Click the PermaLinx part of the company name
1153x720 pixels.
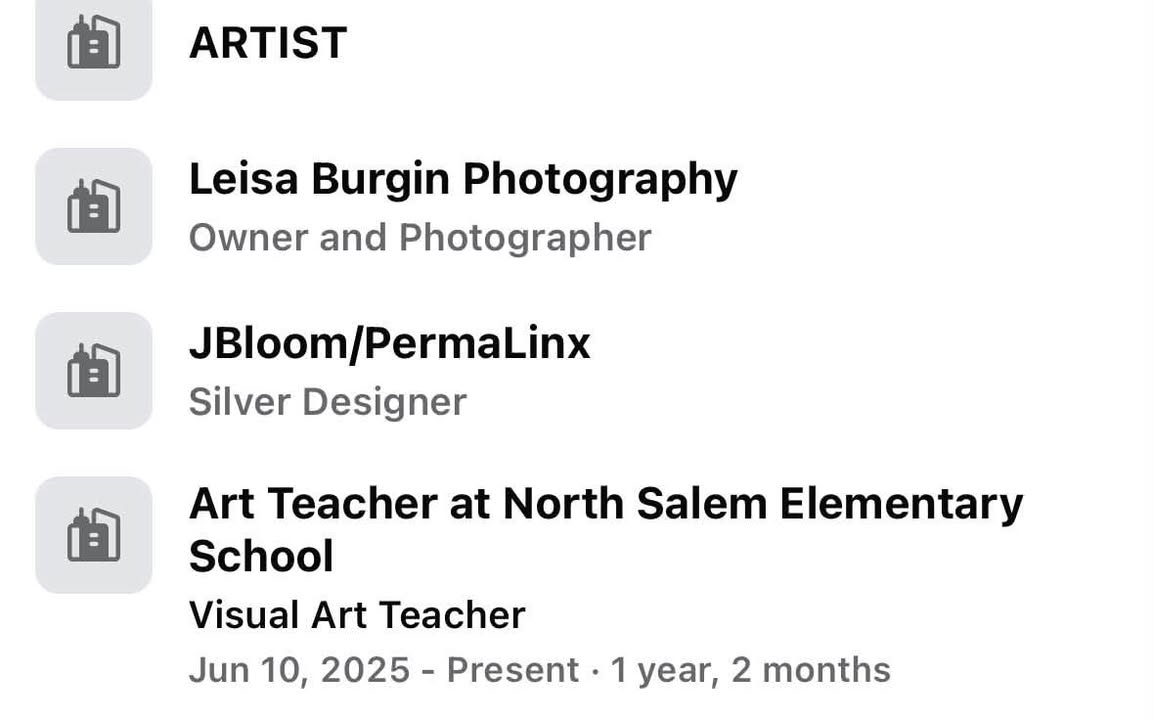tap(477, 343)
